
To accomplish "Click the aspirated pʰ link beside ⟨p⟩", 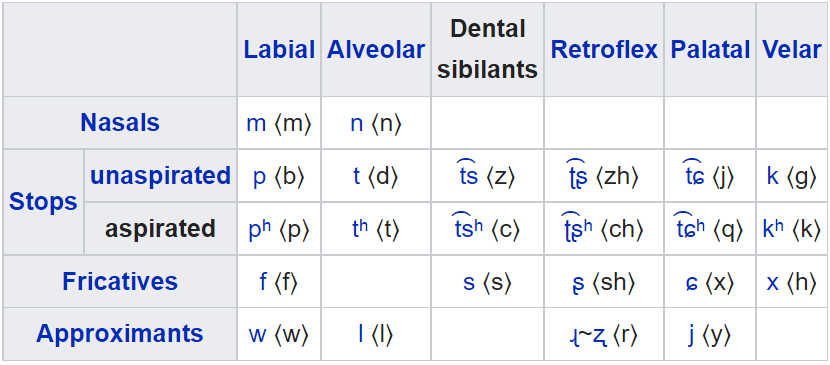I will pos(259,230).
